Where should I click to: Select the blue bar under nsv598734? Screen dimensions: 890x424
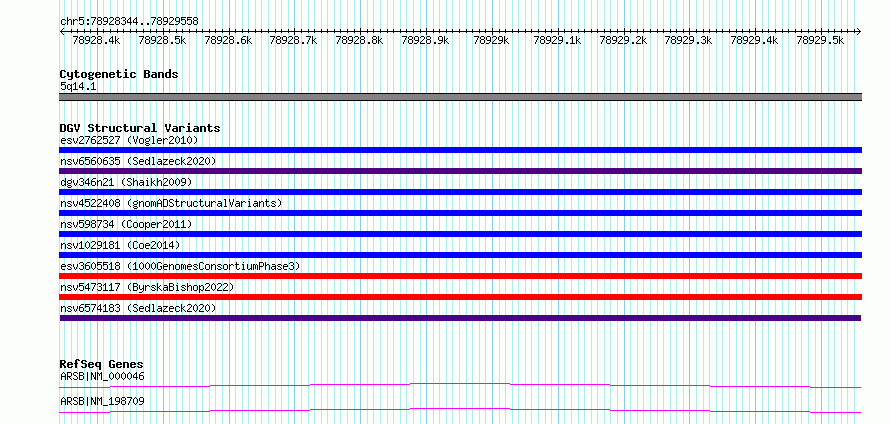(460, 234)
